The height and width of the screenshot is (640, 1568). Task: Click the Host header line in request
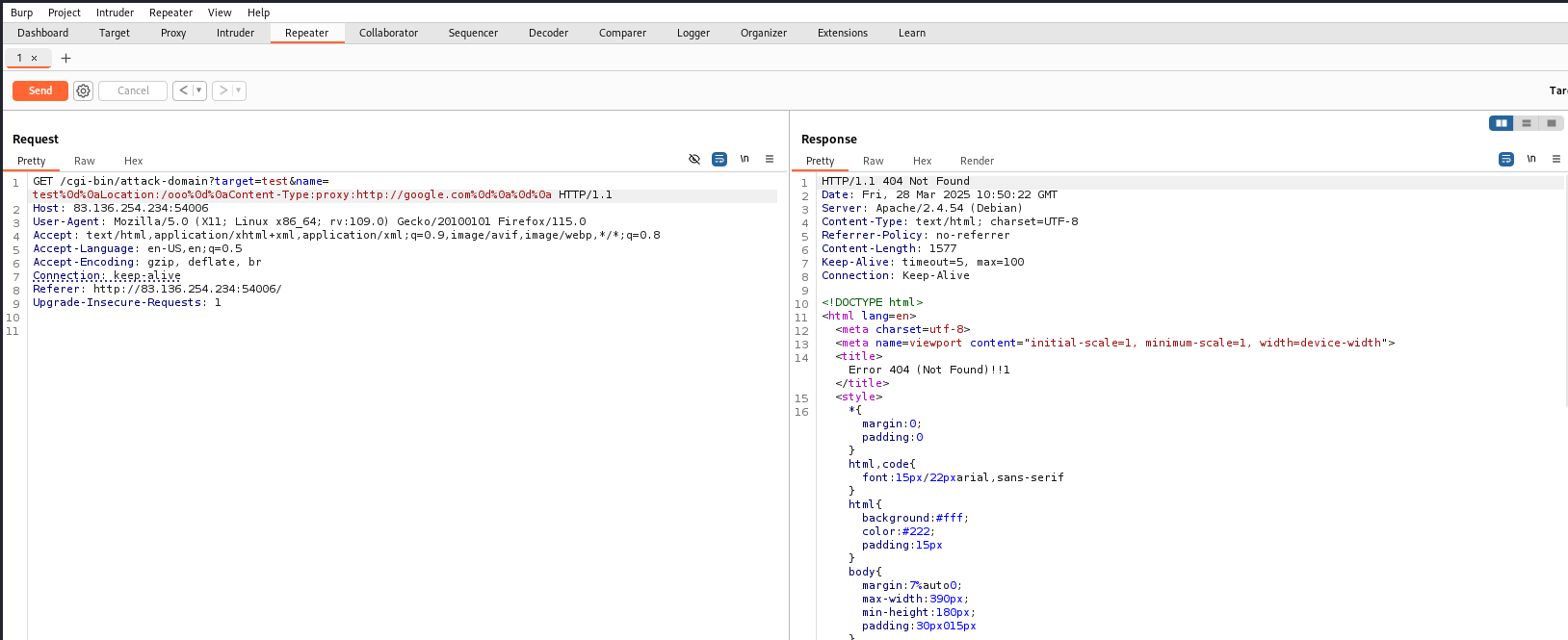[120, 208]
